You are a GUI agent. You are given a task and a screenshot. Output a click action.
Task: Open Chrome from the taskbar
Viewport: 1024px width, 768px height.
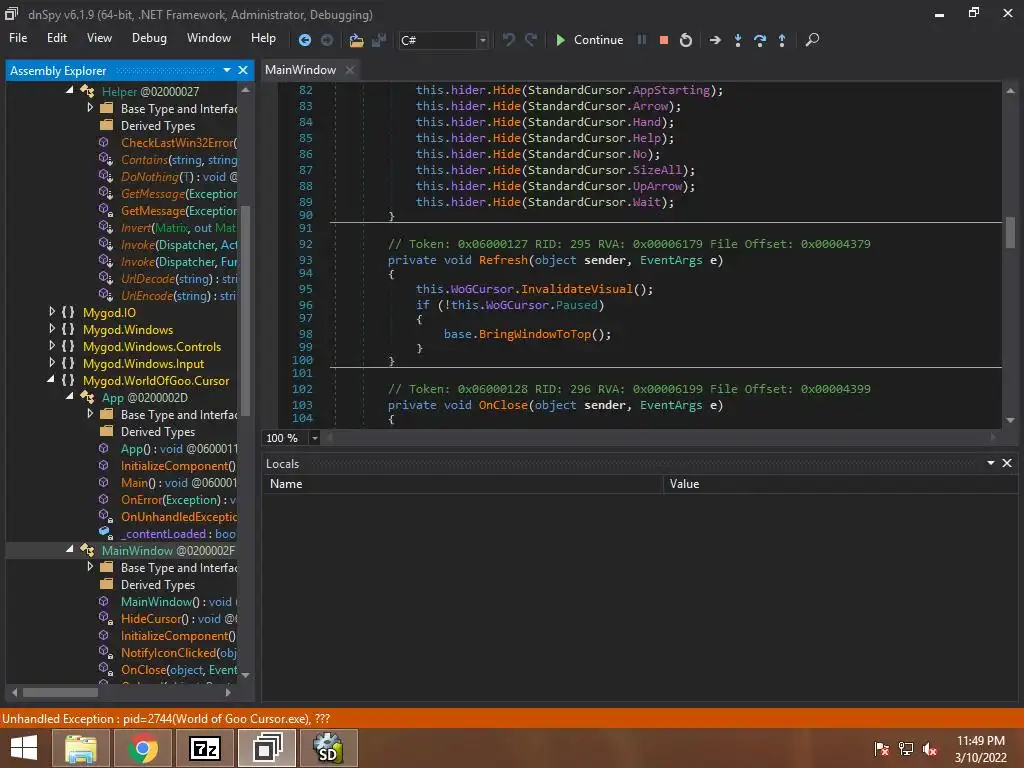pyautogui.click(x=143, y=747)
